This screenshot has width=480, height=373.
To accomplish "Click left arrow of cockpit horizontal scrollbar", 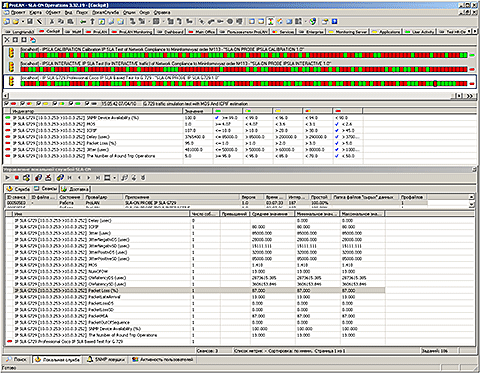I will click(6, 96).
